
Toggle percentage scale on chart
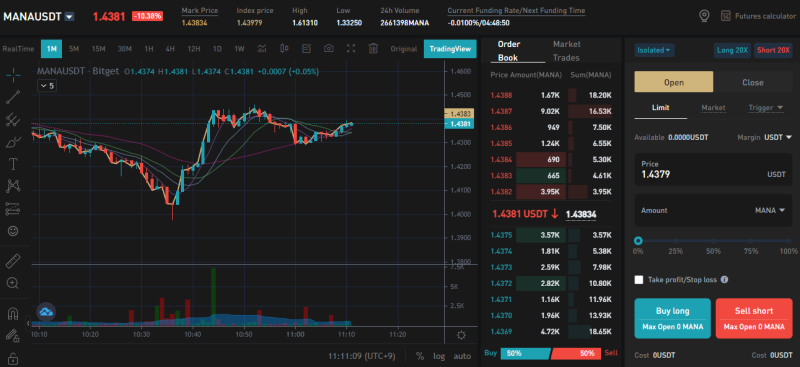tap(420, 356)
